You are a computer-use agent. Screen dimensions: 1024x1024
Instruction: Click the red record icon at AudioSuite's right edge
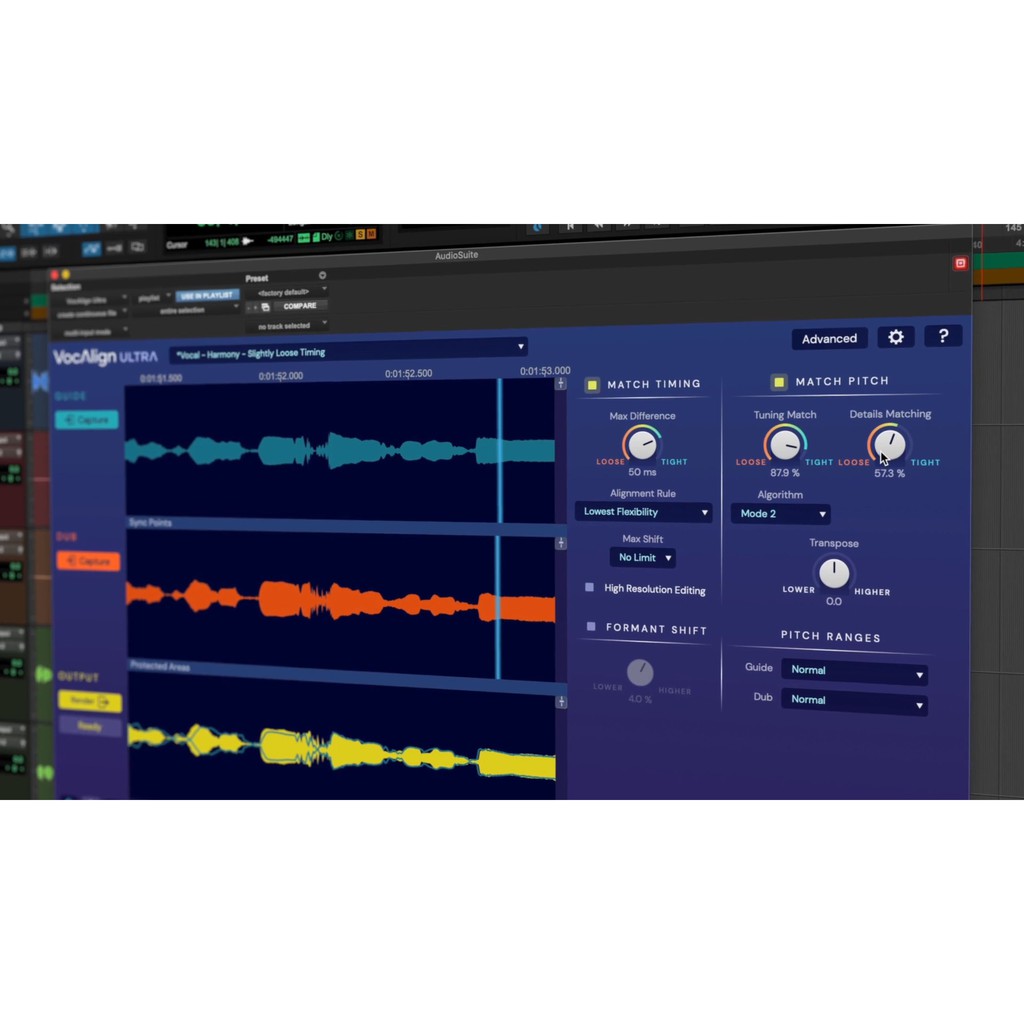960,263
